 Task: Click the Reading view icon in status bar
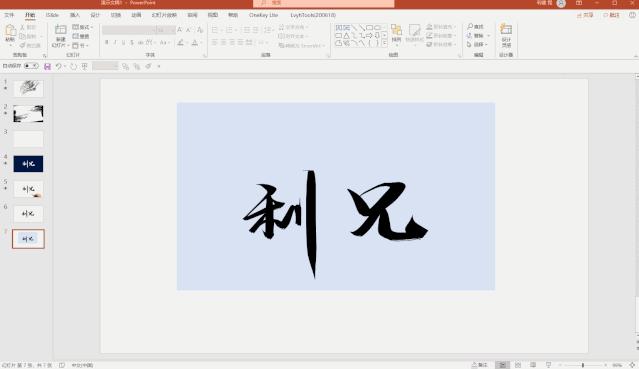point(533,365)
